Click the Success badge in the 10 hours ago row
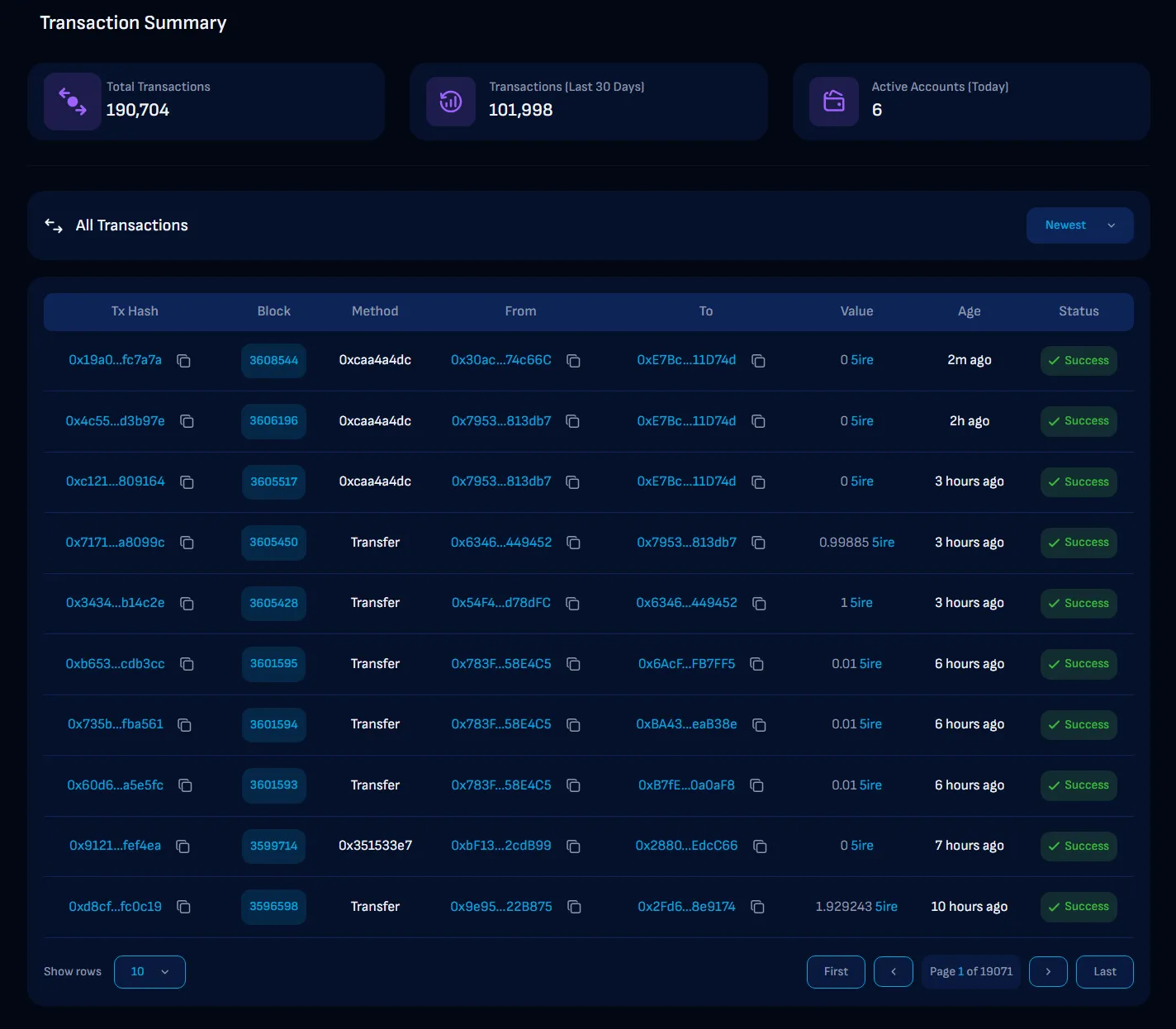This screenshot has height=1029, width=1176. pos(1079,907)
